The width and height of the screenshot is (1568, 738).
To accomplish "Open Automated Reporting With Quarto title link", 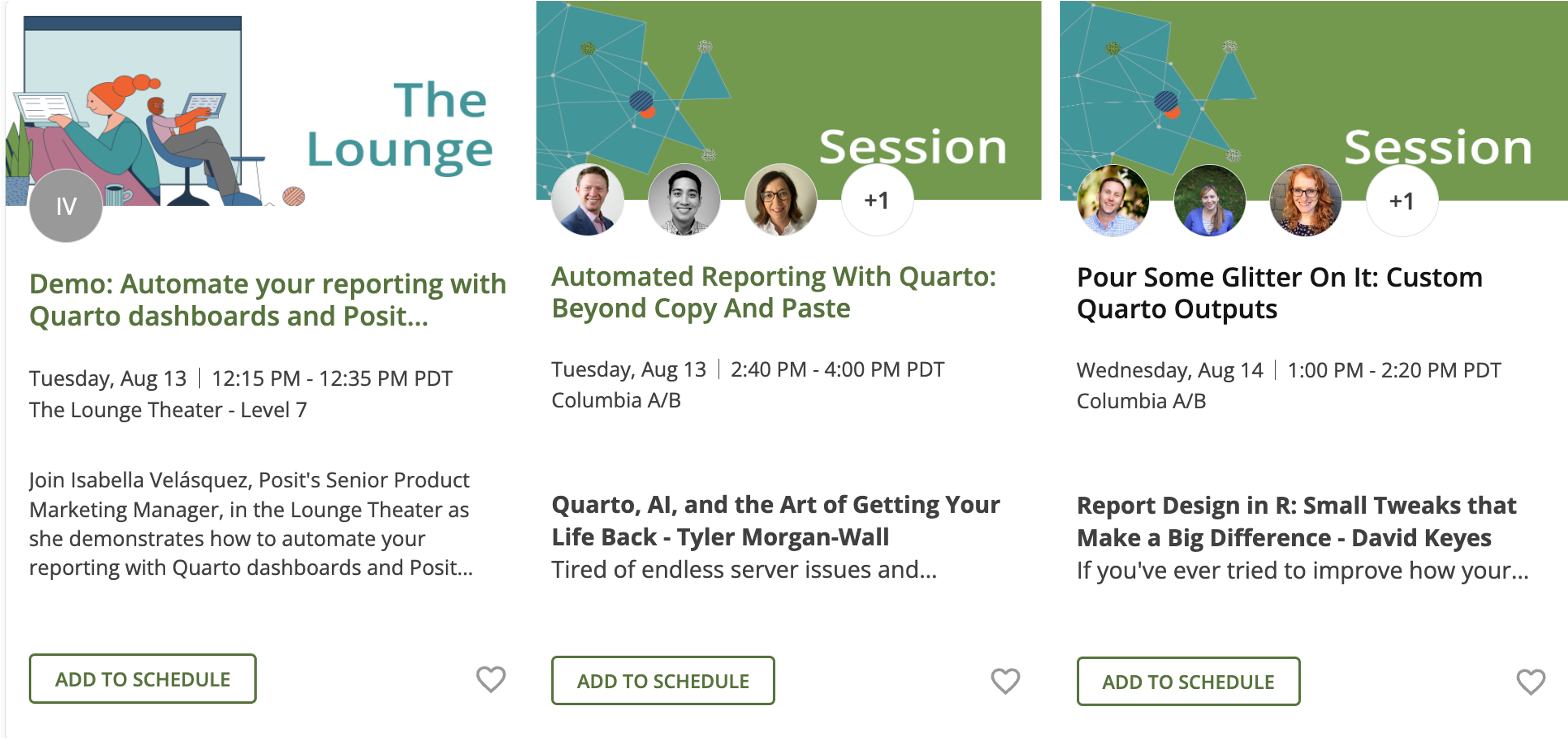I will 774,293.
